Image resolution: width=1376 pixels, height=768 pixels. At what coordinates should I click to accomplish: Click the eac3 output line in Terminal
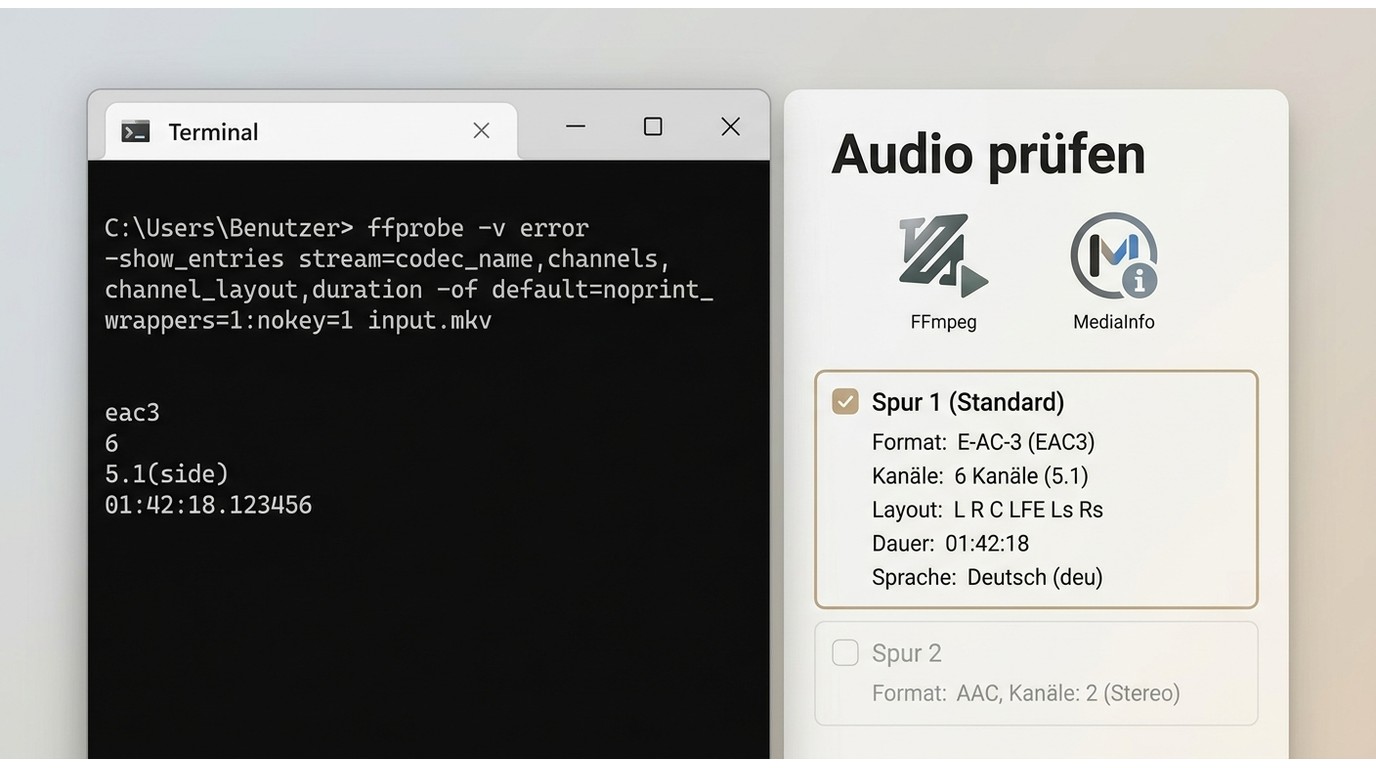pos(132,413)
